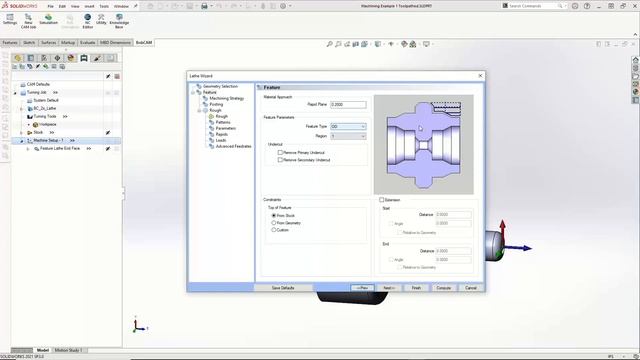Screen dimensions: 640x360
Task: Click the Rapid Plane input field
Action: click(x=348, y=104)
